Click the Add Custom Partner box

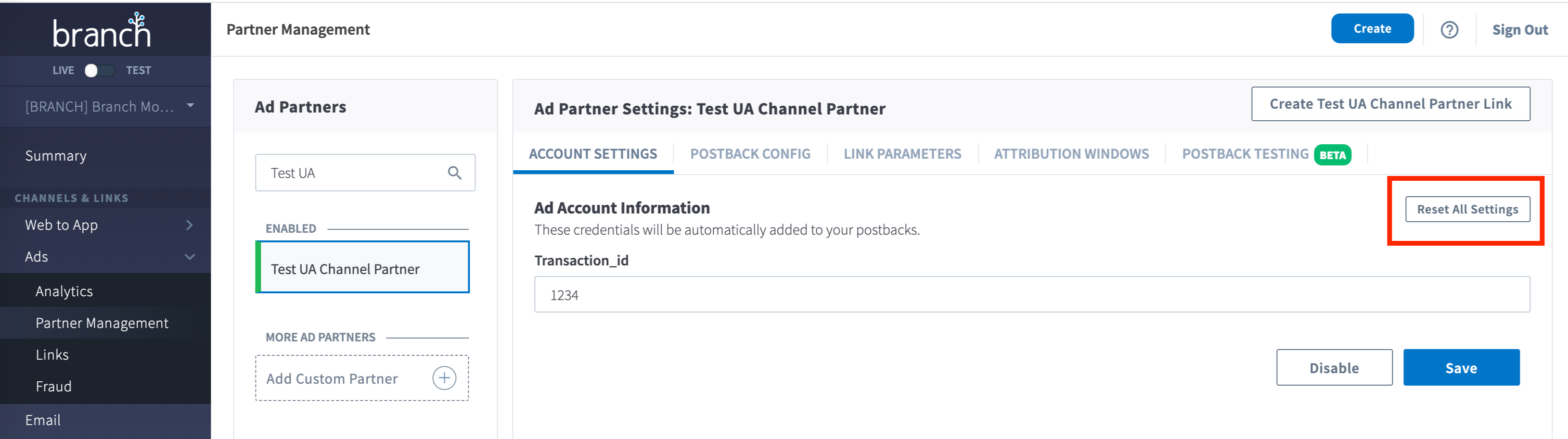click(x=362, y=378)
